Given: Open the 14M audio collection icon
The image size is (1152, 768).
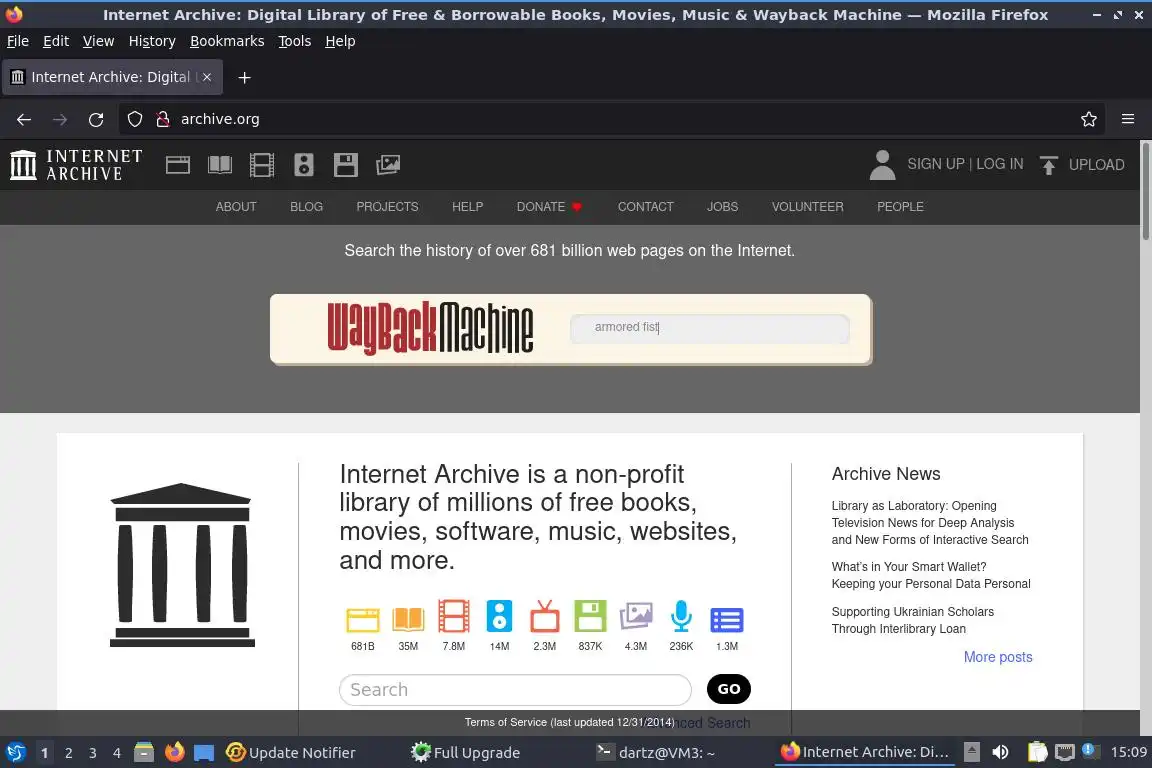Looking at the screenshot, I should coord(500,617).
